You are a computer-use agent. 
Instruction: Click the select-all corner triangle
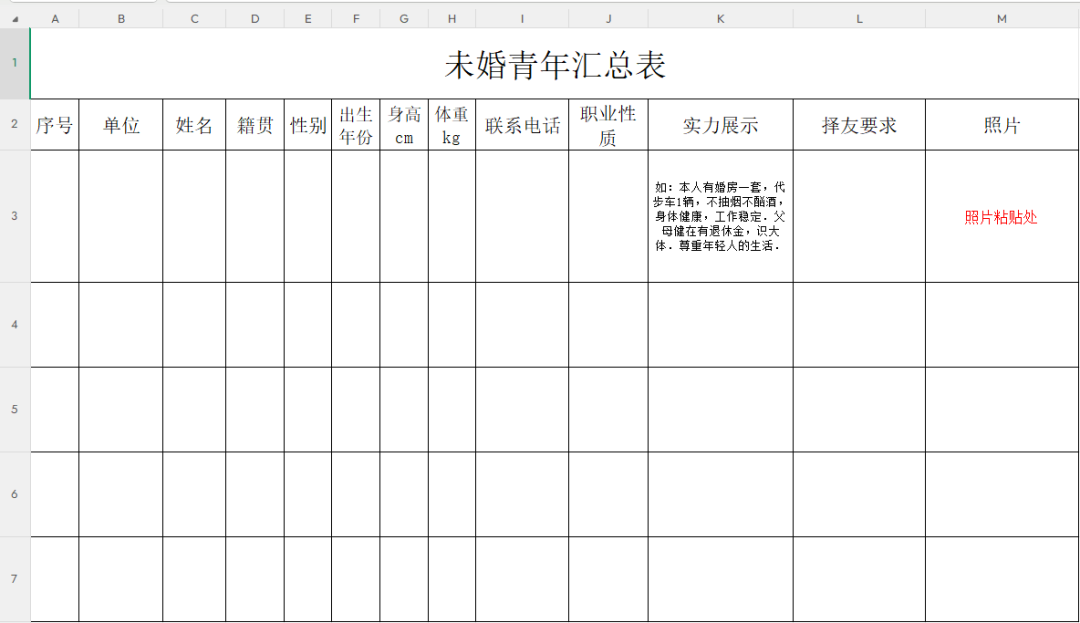click(x=15, y=19)
